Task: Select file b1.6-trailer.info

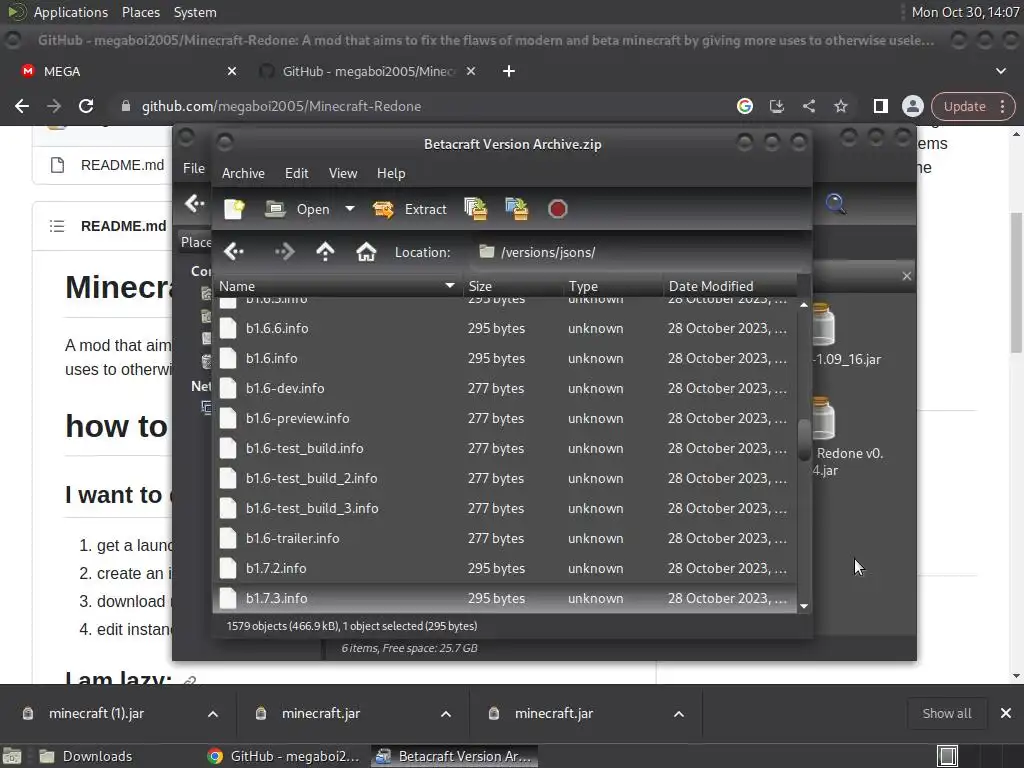Action: (505, 538)
